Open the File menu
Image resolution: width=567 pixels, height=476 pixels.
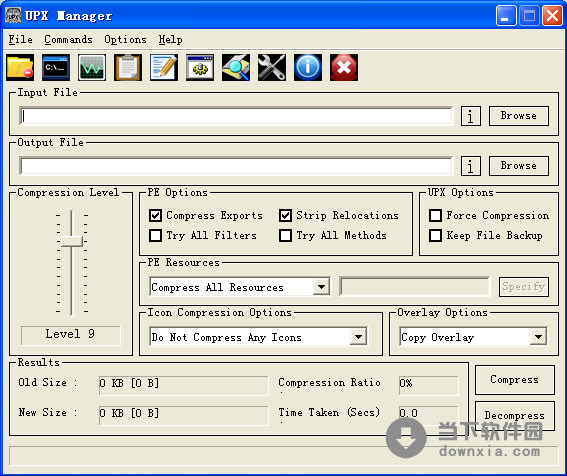tap(21, 39)
